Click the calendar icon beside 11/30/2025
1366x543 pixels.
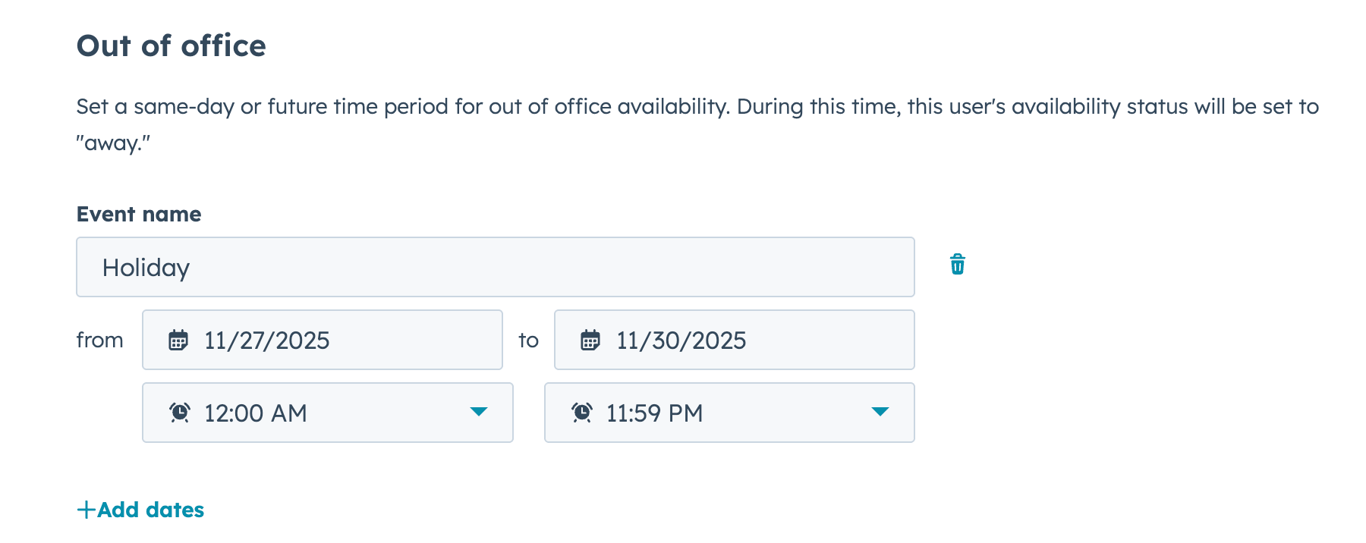coord(590,340)
